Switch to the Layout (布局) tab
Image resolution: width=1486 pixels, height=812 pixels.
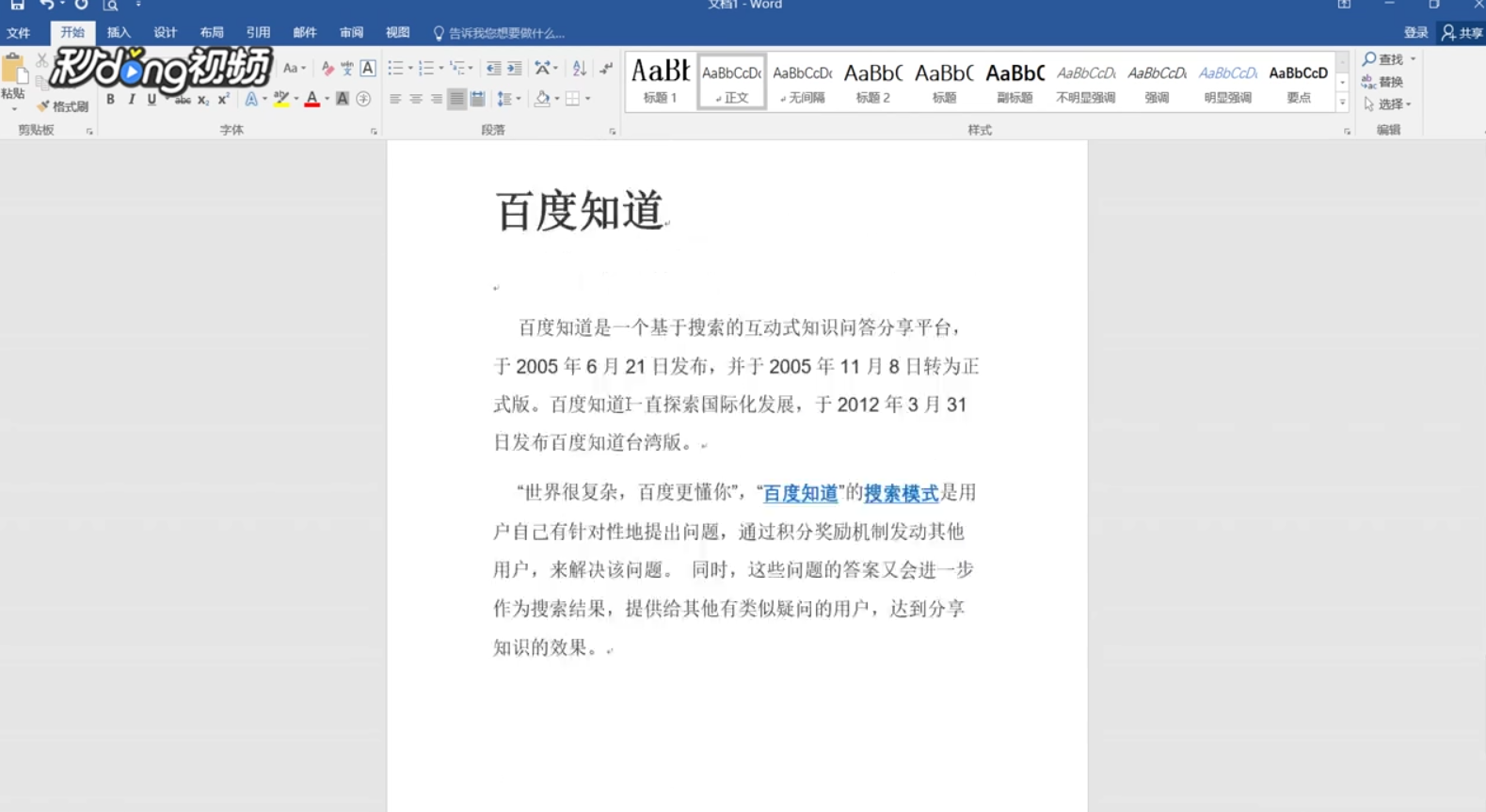tap(212, 33)
